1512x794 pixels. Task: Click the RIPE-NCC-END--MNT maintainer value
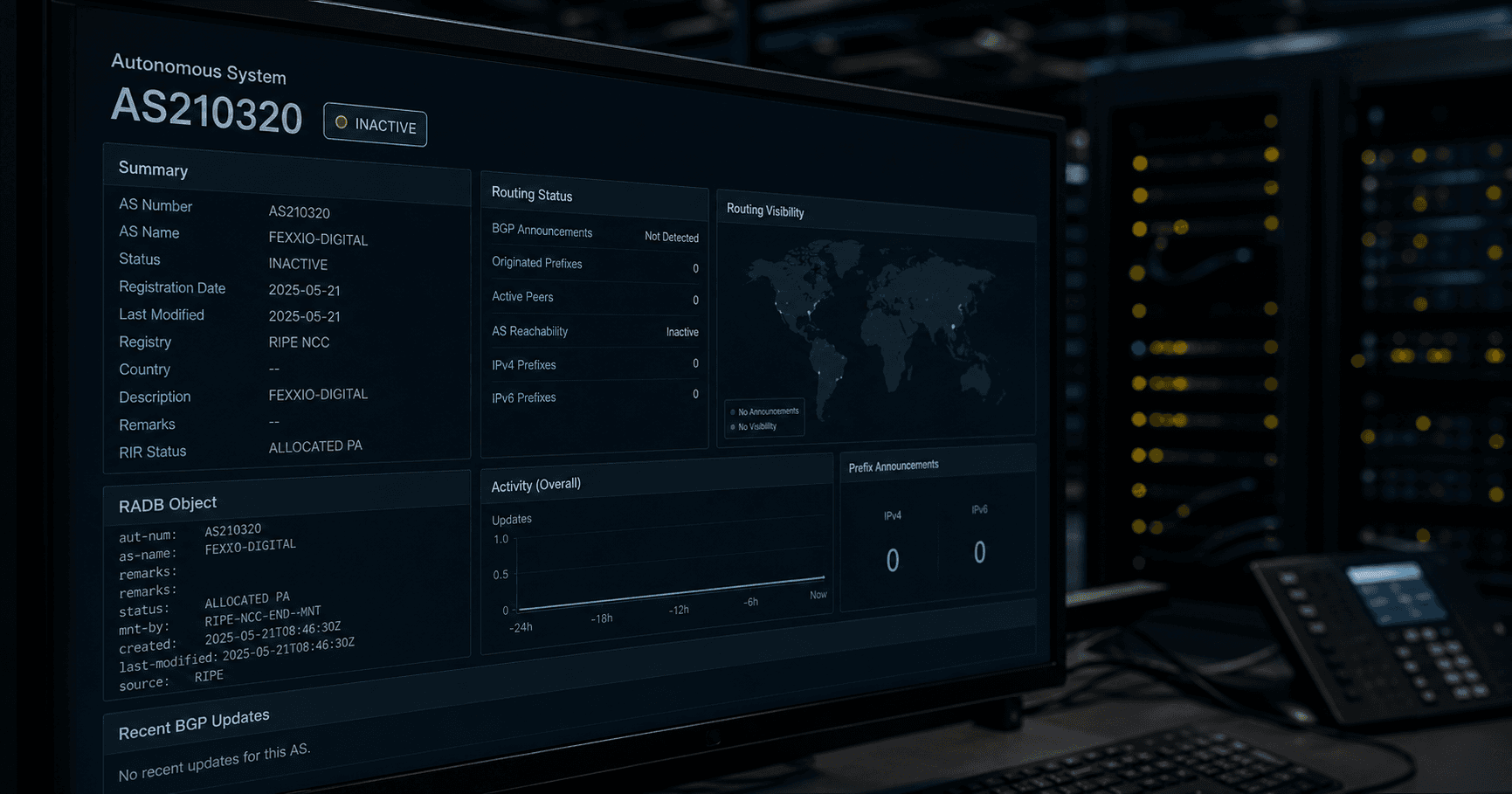(263, 617)
